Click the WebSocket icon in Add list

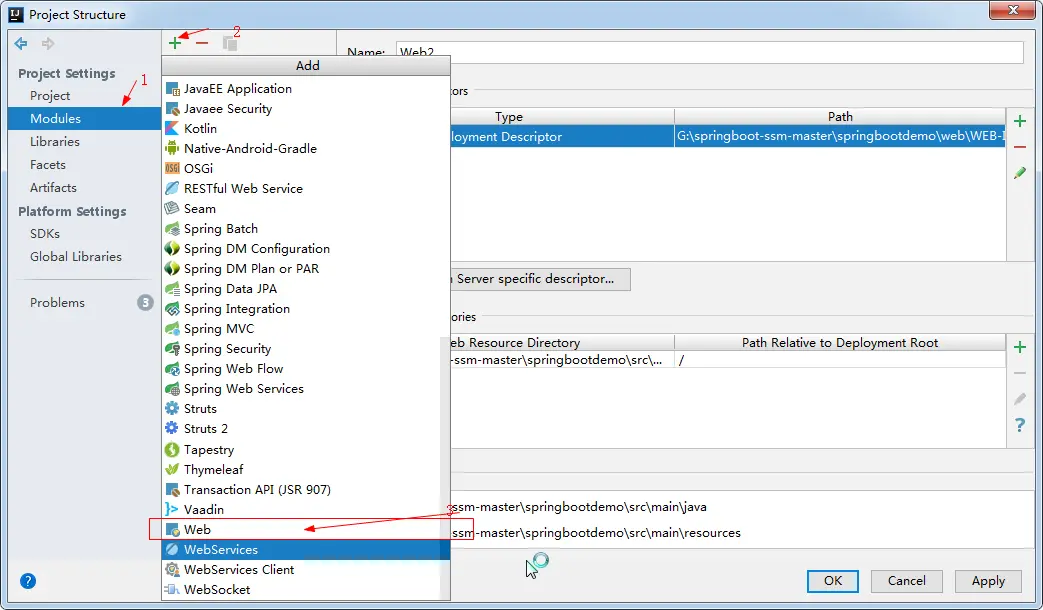click(172, 589)
